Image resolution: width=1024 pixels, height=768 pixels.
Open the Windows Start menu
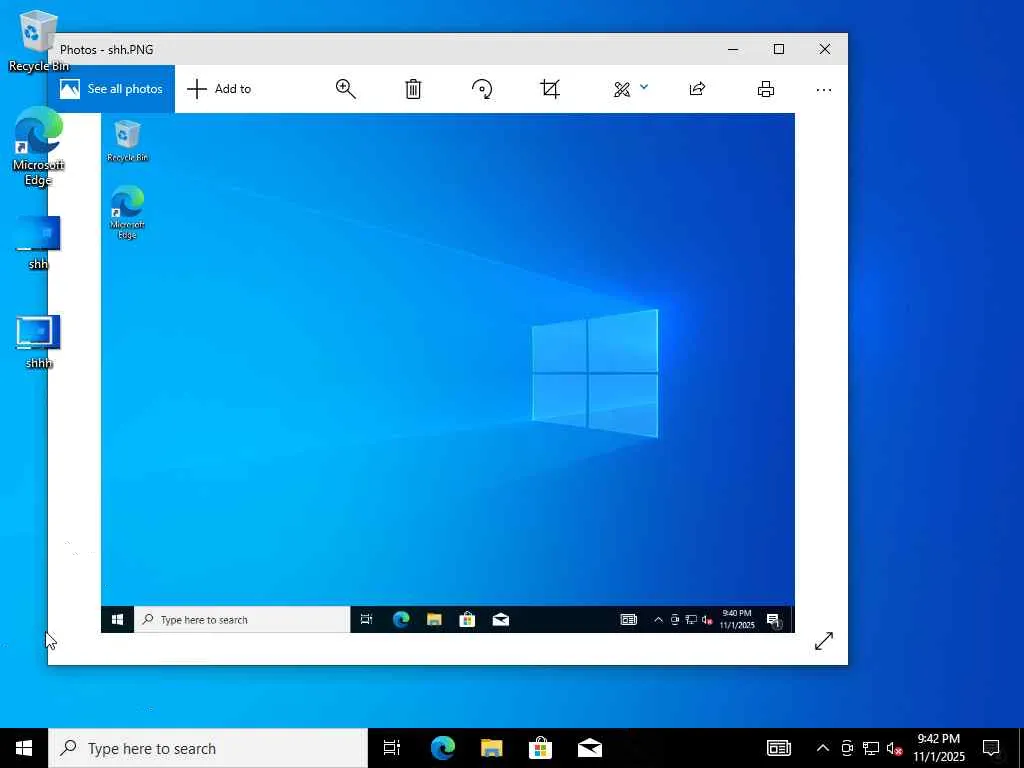24,748
